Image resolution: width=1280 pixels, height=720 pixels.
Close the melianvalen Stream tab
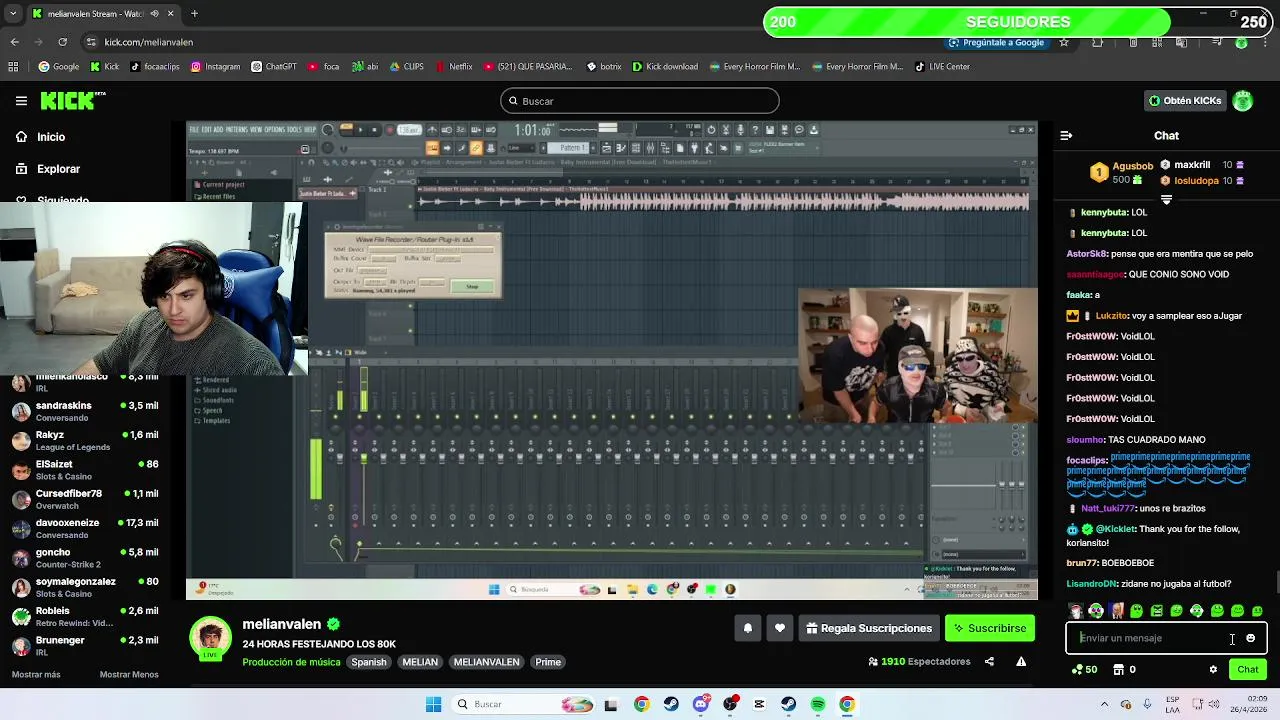tap(171, 13)
